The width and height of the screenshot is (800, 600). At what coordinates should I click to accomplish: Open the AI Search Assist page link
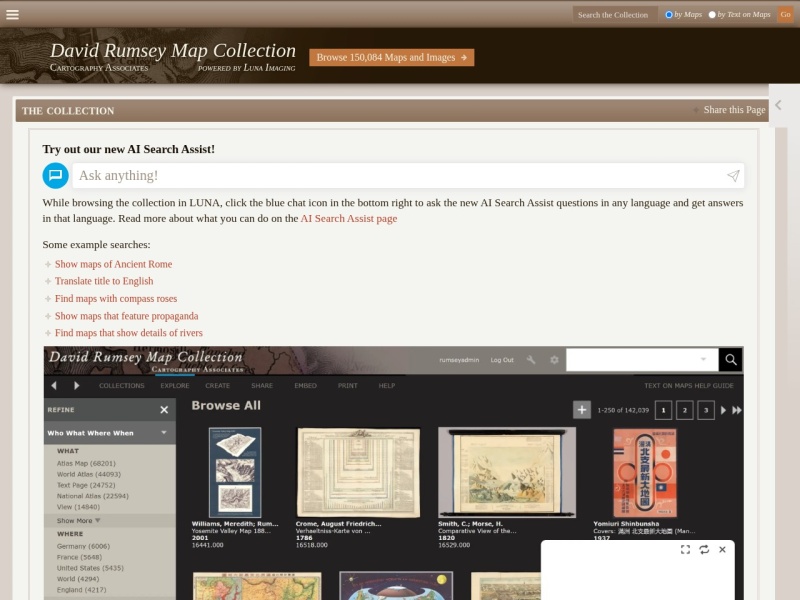pyautogui.click(x=348, y=218)
